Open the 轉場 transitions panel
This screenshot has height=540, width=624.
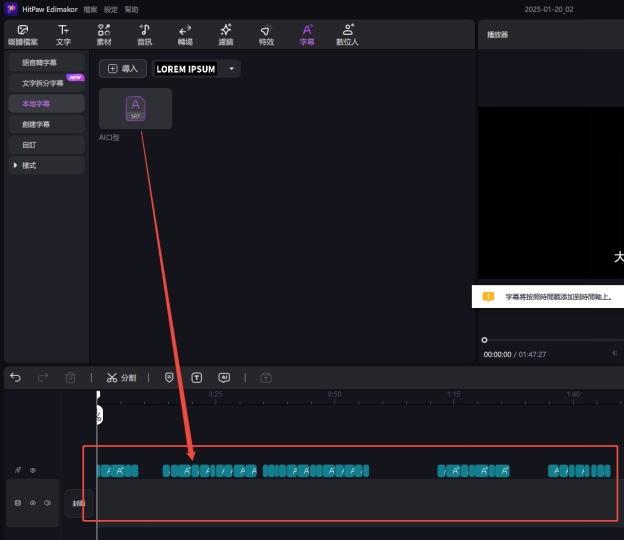pyautogui.click(x=185, y=35)
